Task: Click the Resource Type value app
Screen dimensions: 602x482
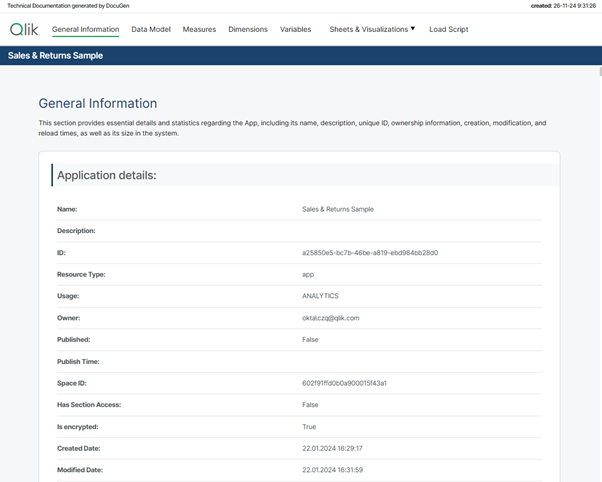Action: (308, 275)
